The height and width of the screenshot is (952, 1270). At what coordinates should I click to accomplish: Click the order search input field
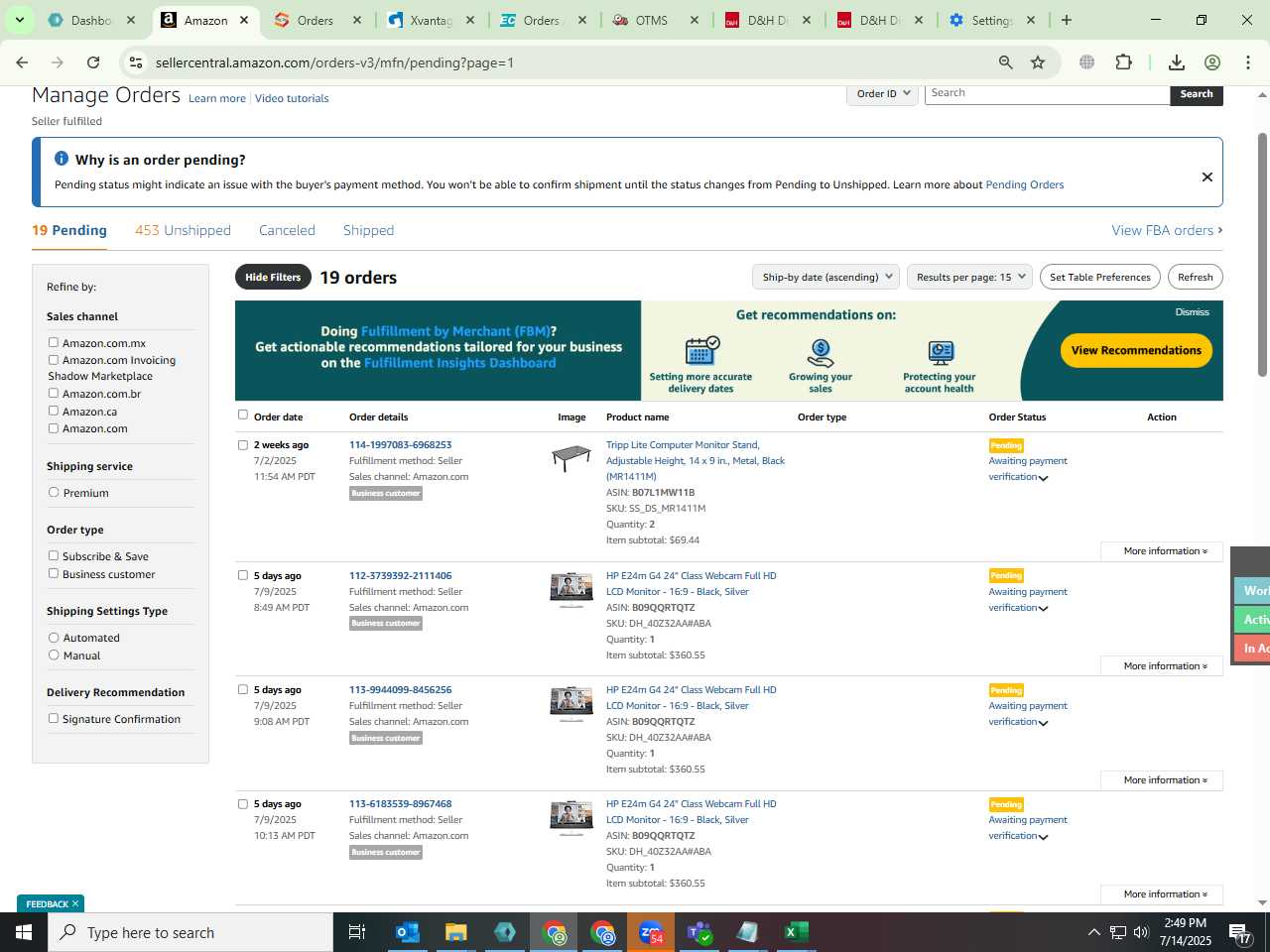pyautogui.click(x=1047, y=93)
